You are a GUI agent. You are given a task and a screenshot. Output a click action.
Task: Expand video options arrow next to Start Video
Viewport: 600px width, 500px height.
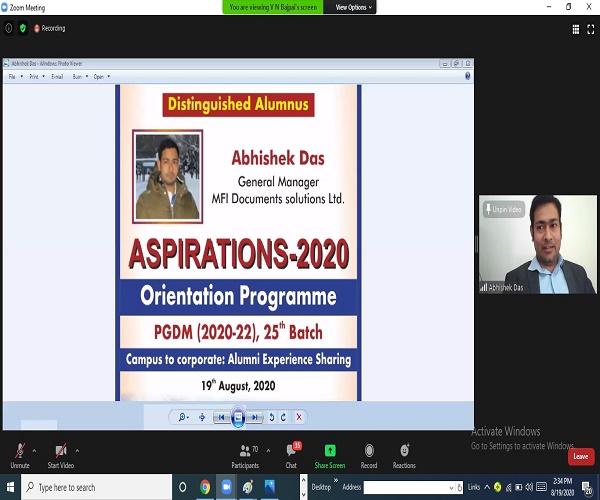pyautogui.click(x=77, y=451)
